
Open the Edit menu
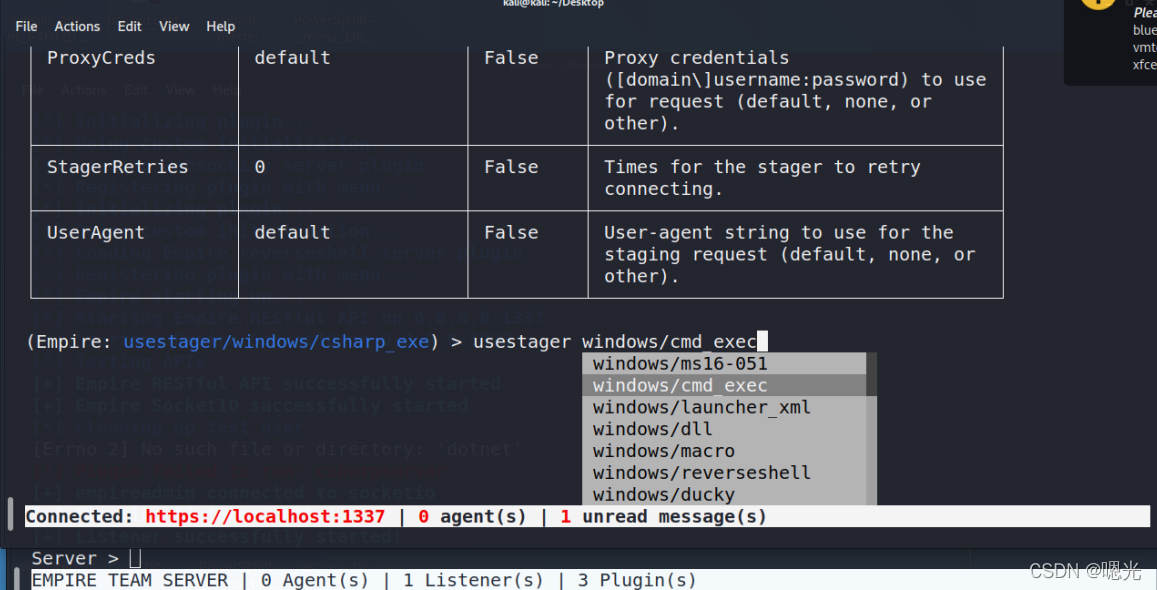[129, 26]
